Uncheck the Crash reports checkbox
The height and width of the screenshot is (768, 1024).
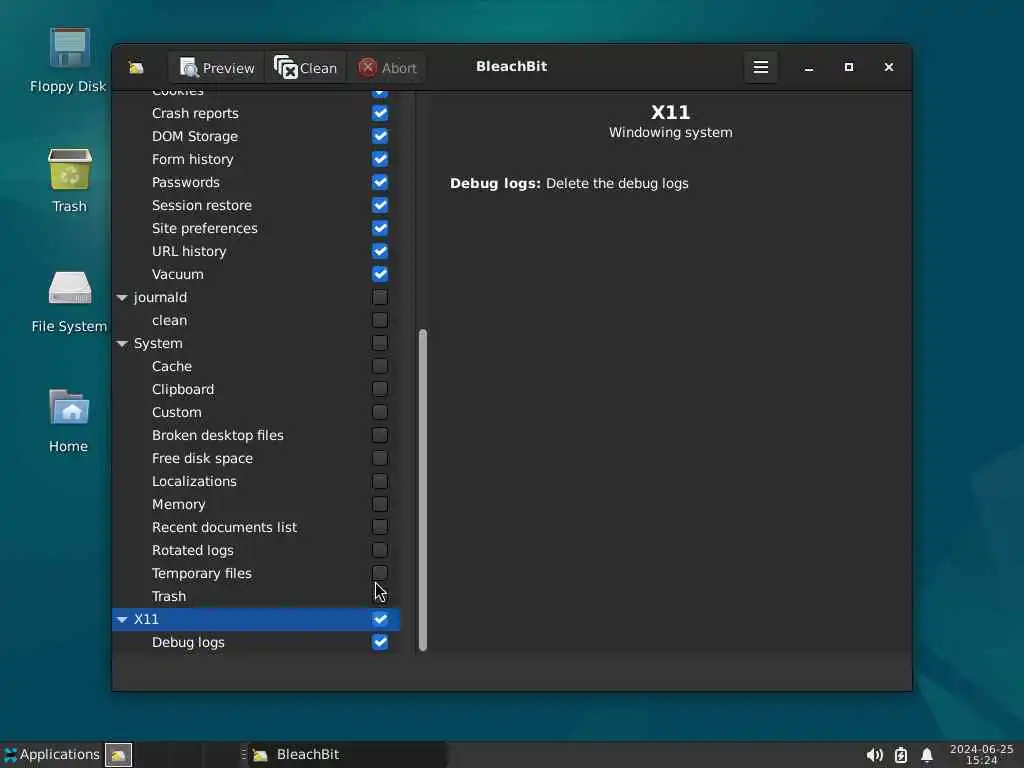tap(380, 113)
